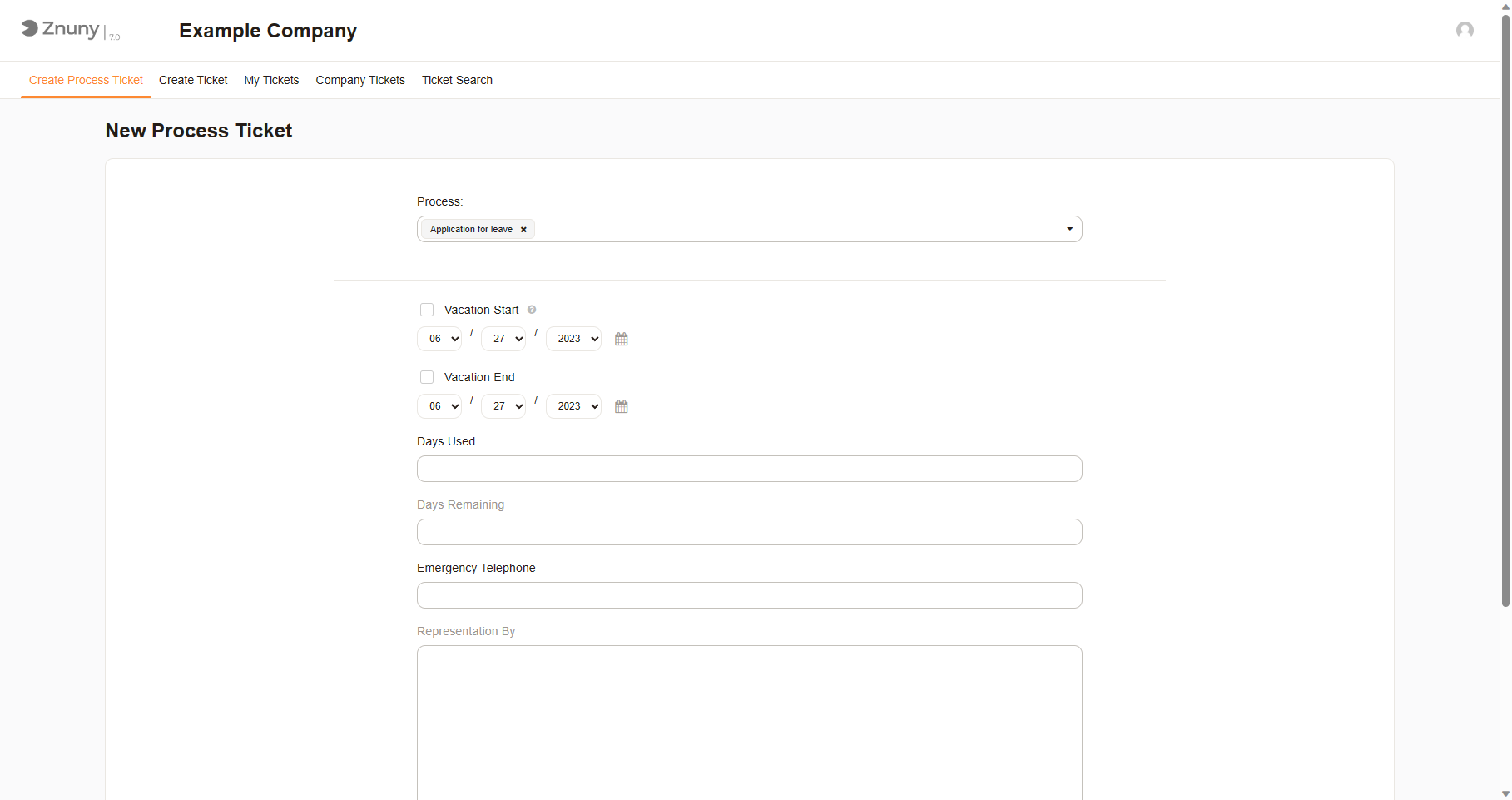The height and width of the screenshot is (800, 1512).
Task: Open the Ticket Search page
Action: pyautogui.click(x=457, y=80)
